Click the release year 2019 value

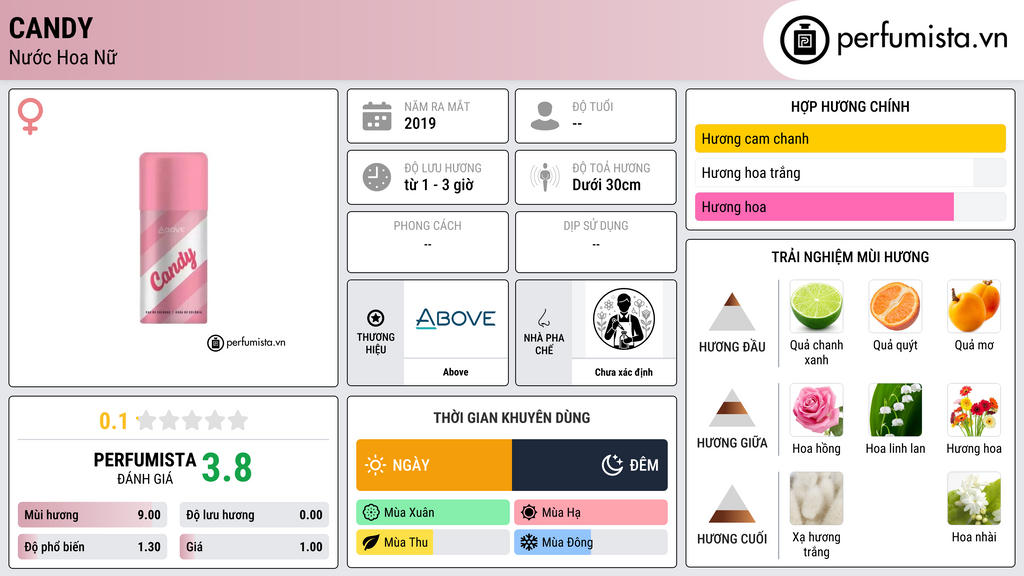[x=420, y=123]
